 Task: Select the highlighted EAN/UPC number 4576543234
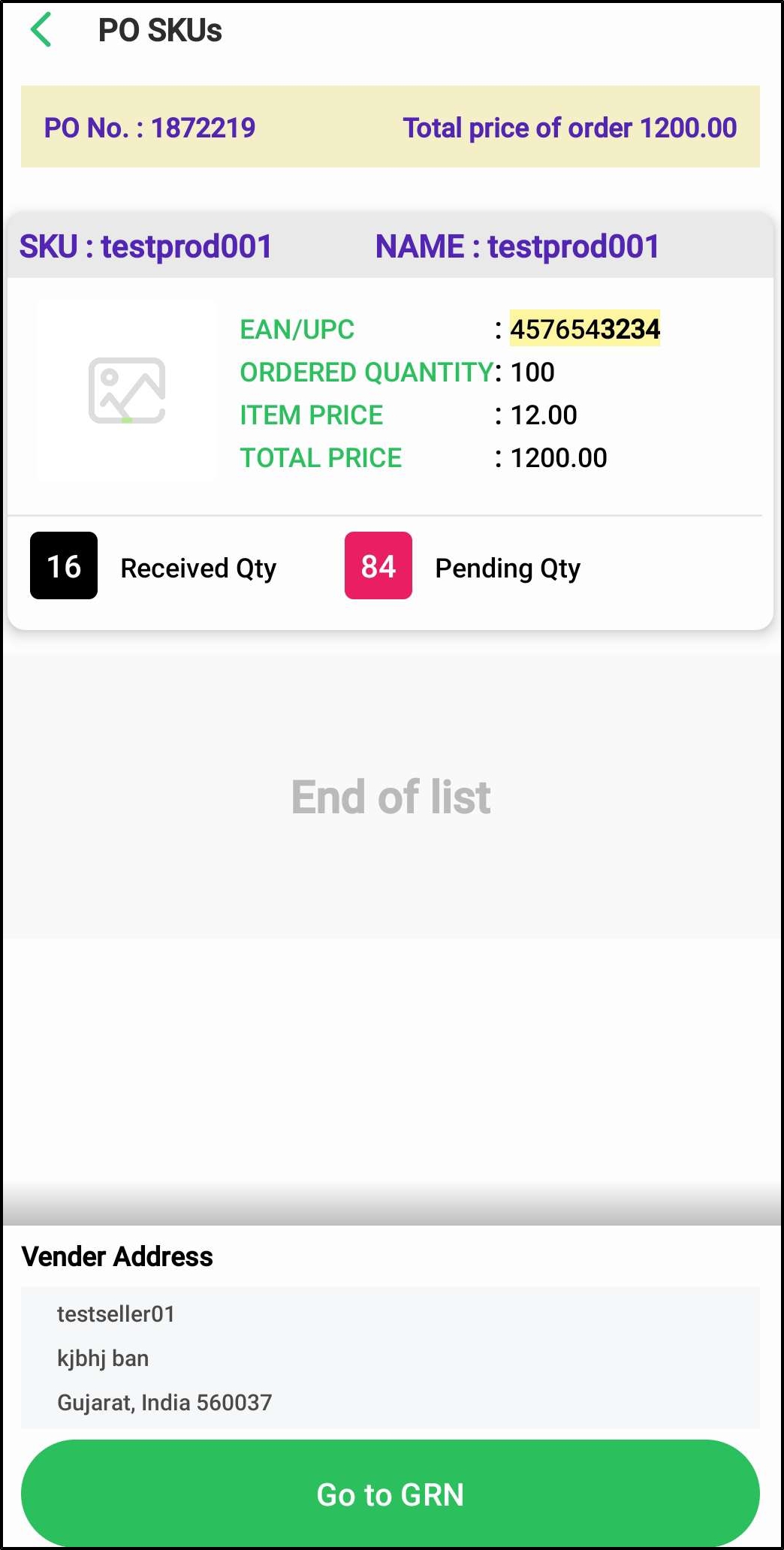(584, 329)
